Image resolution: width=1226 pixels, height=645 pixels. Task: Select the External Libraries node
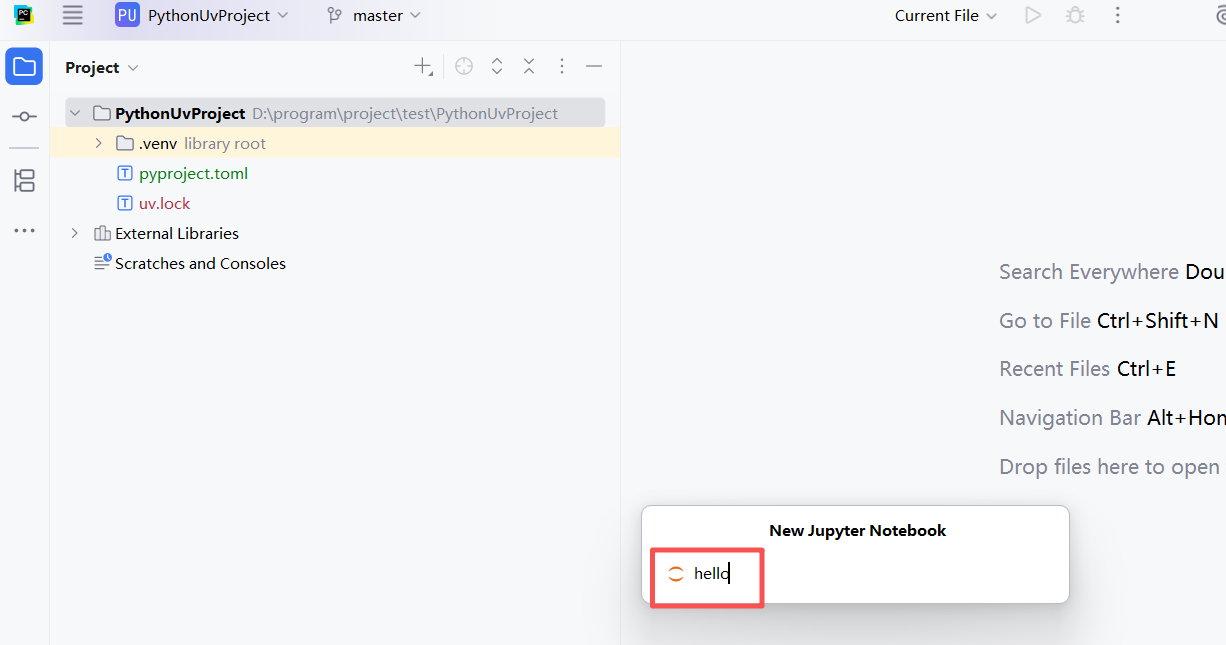[177, 233]
